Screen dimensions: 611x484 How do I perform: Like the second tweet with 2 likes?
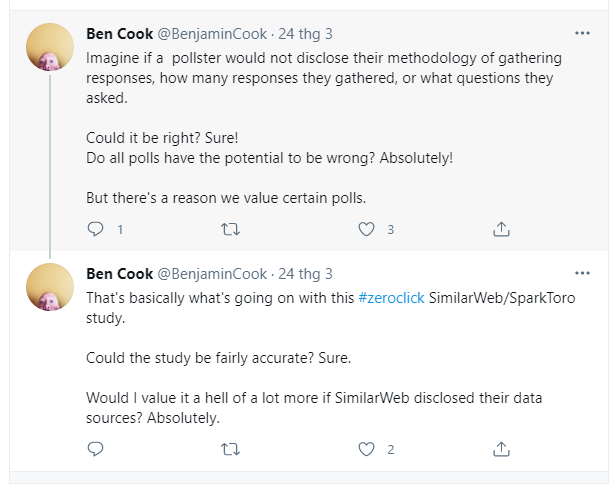click(x=366, y=449)
